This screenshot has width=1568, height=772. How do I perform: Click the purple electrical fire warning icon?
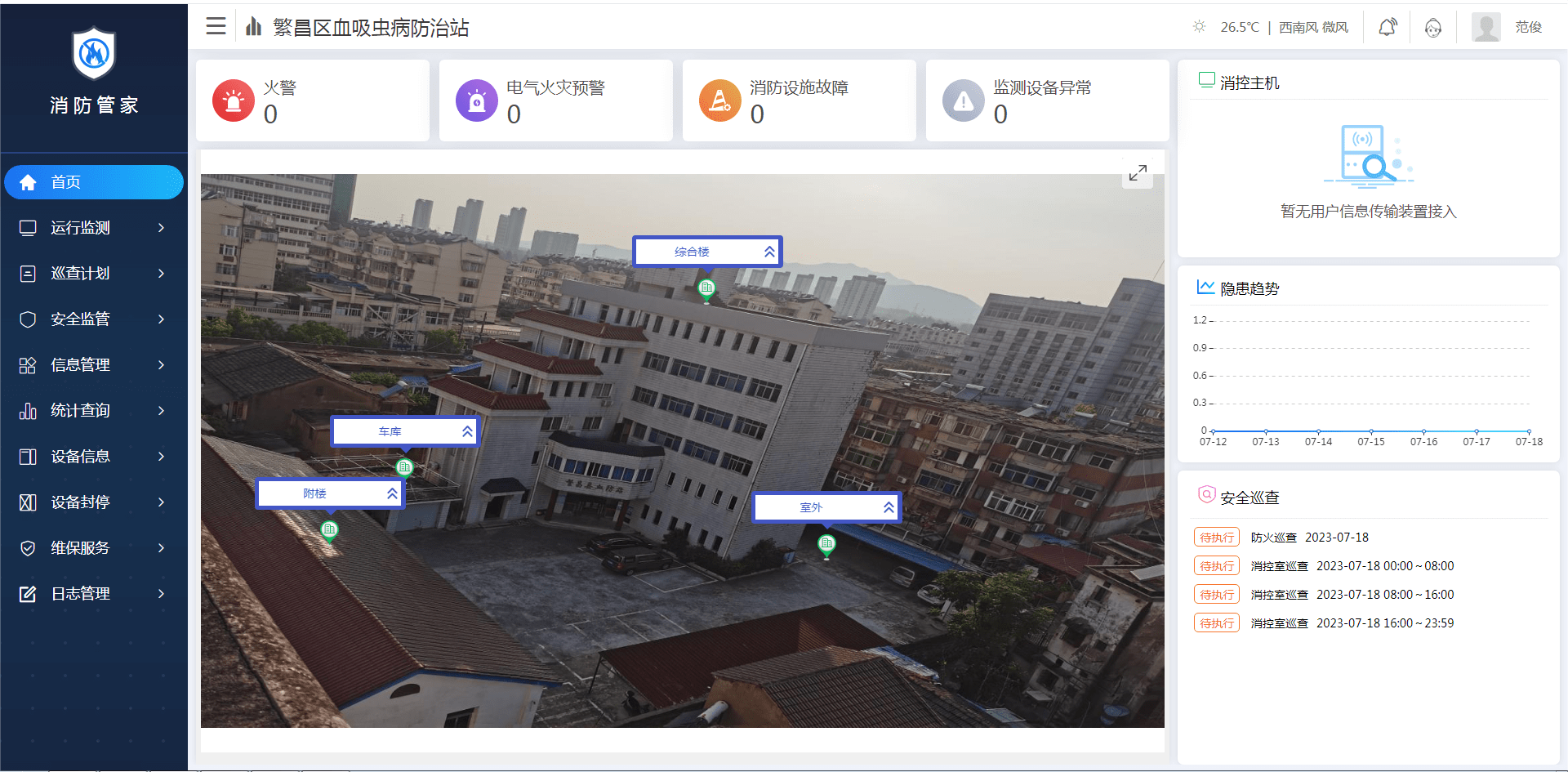pyautogui.click(x=477, y=100)
